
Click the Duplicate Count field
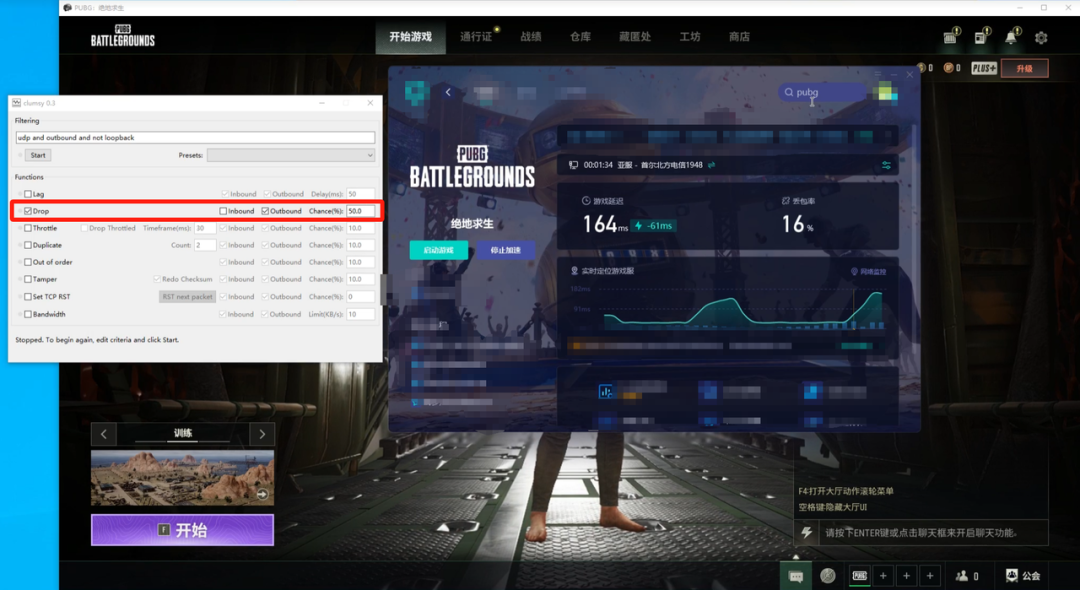point(205,245)
